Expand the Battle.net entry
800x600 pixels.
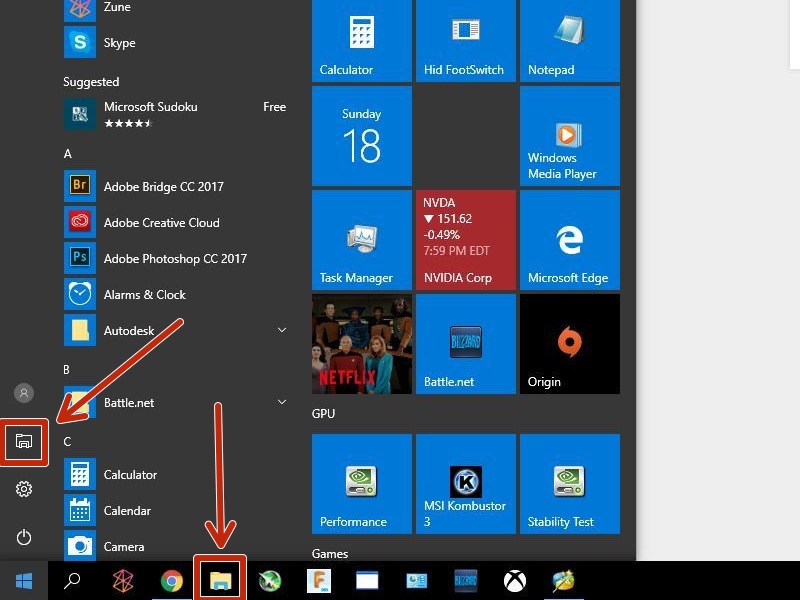pos(281,402)
